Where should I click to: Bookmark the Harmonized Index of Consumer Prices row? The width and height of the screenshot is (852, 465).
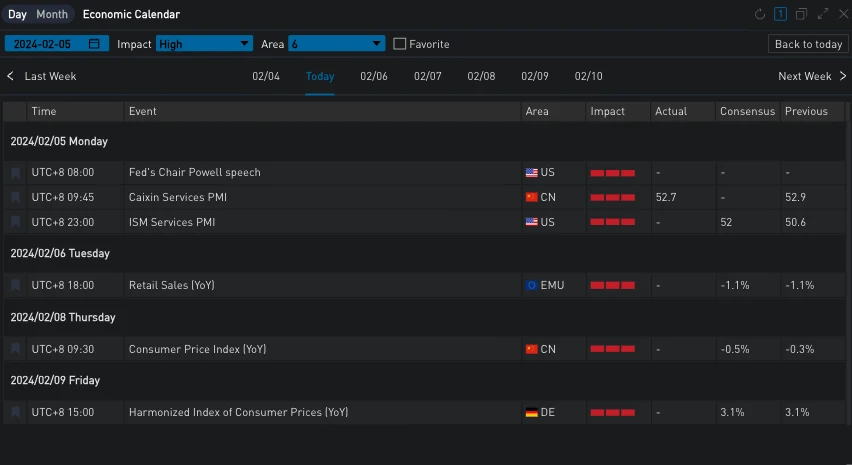16,412
